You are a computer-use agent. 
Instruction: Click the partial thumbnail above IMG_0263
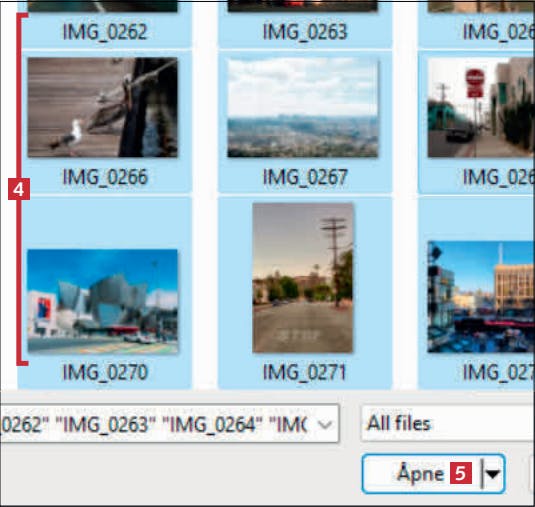tap(303, 6)
